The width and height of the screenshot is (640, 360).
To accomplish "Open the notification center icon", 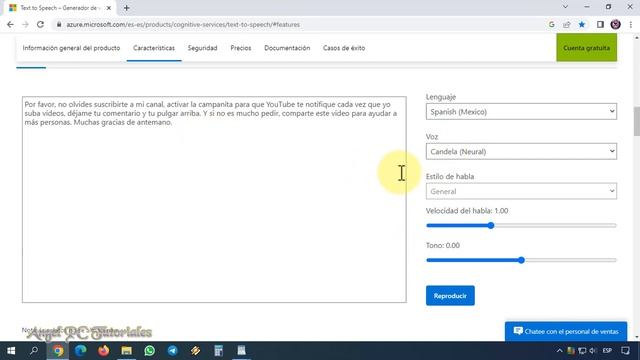I will point(625,351).
